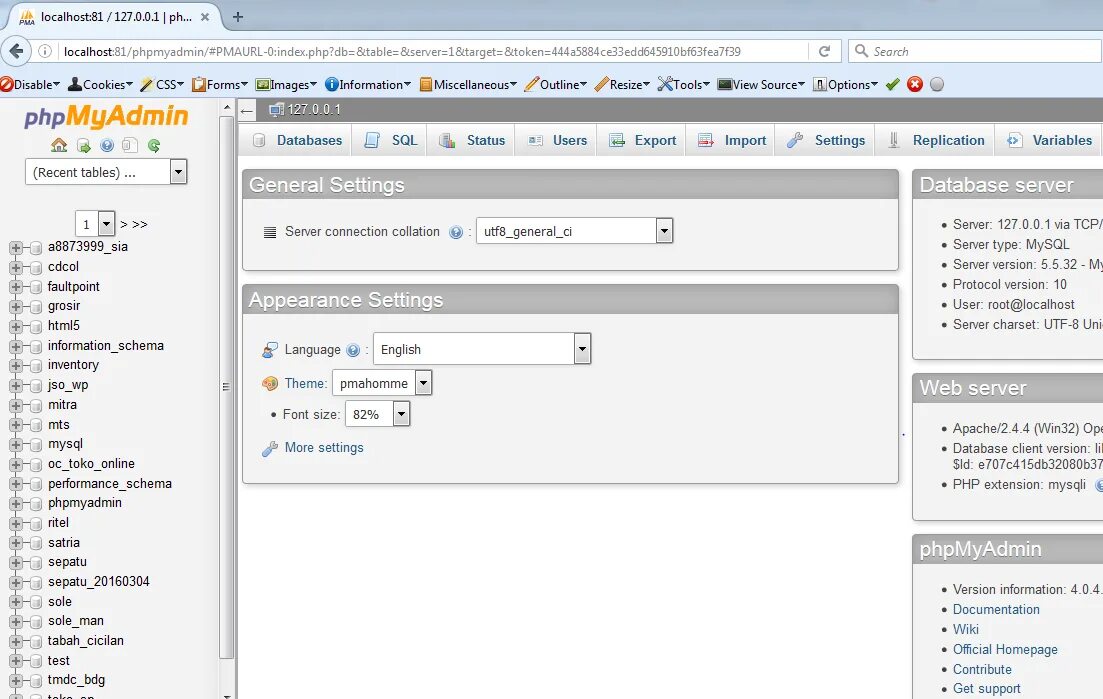The image size is (1103, 699).
Task: Reload page using address bar refresh button
Action: click(824, 51)
